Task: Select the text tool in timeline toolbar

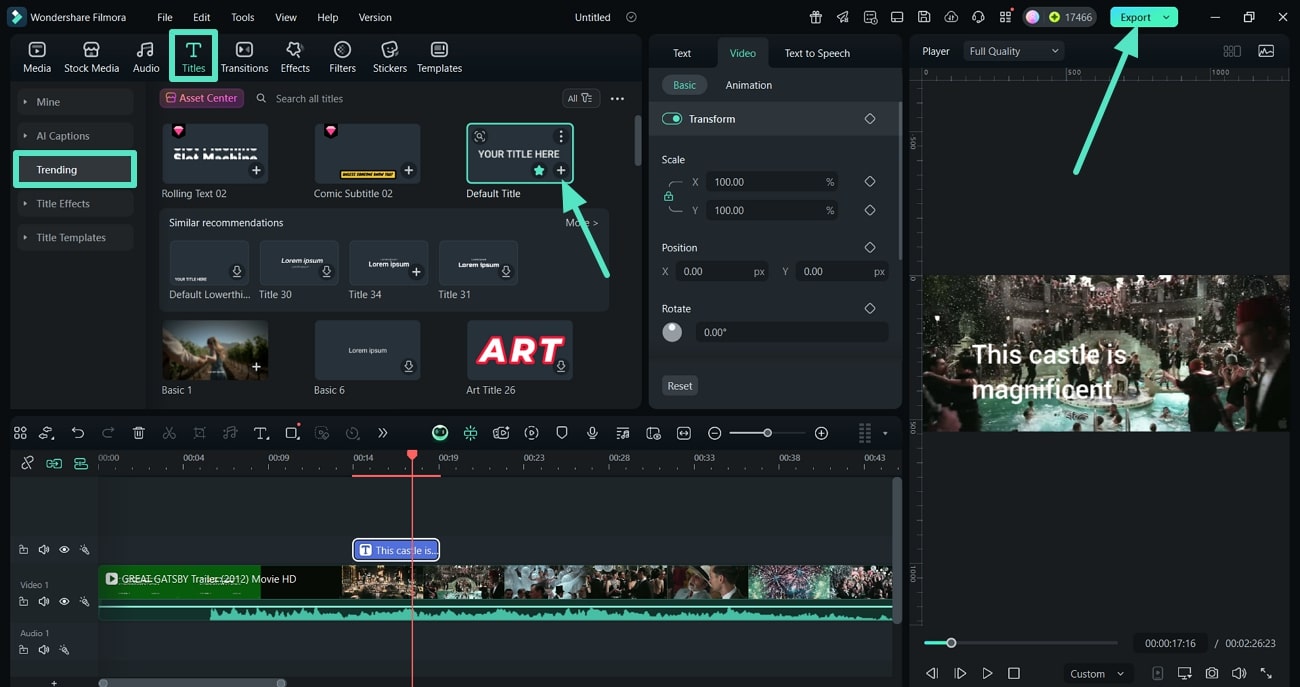Action: 261,433
